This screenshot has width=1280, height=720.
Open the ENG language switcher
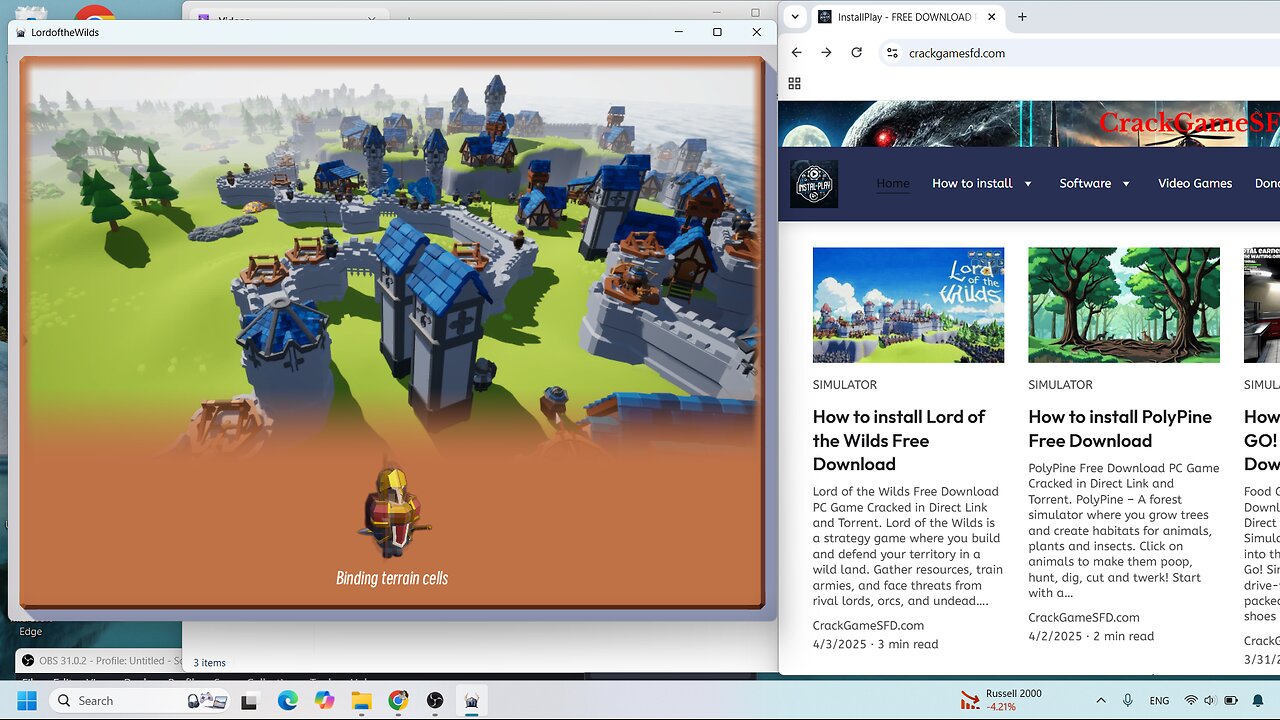coord(1159,701)
